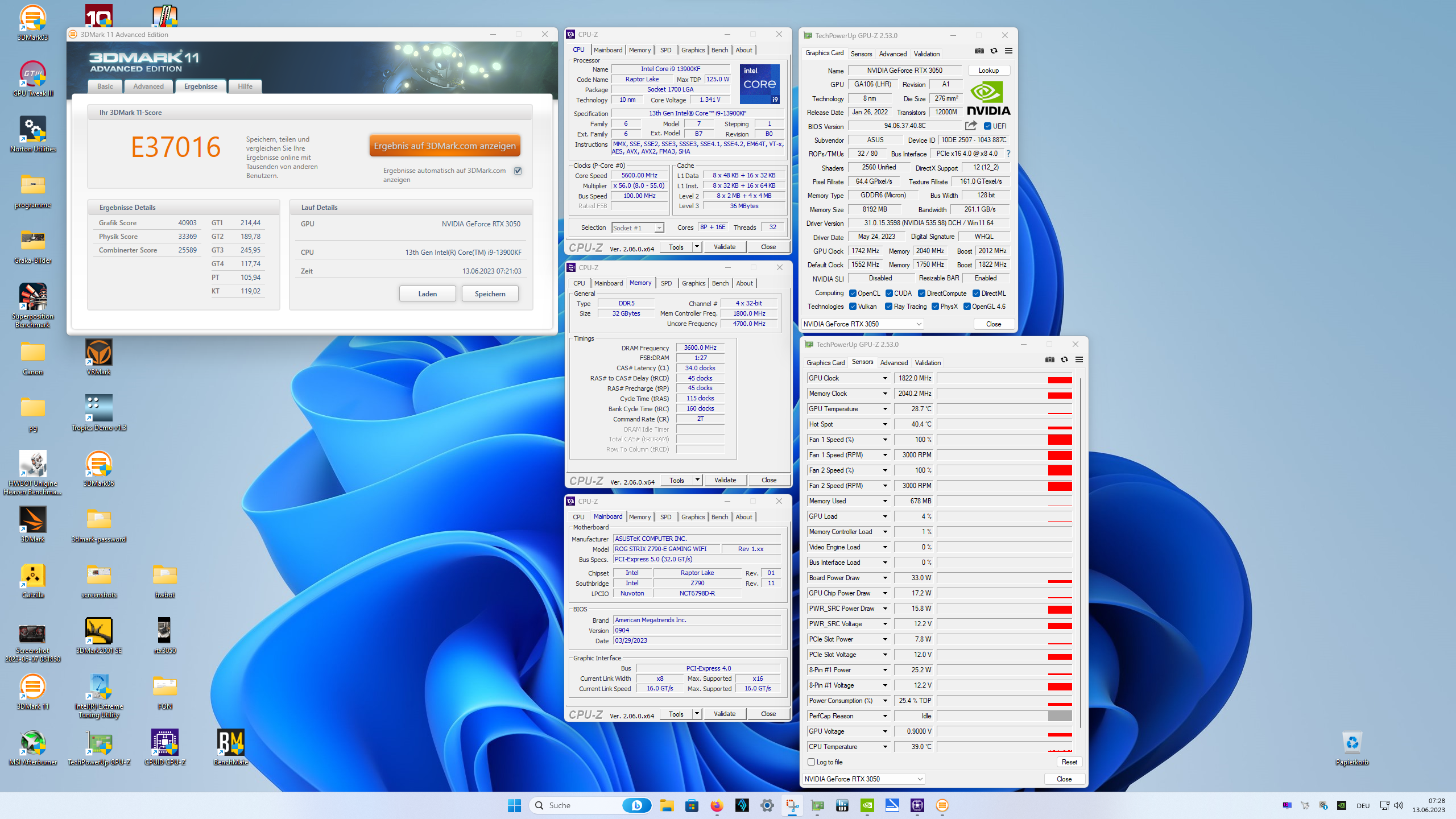
Task: Open the Tools dropdown arrow in the CPU-Z CPU window
Action: point(697,246)
